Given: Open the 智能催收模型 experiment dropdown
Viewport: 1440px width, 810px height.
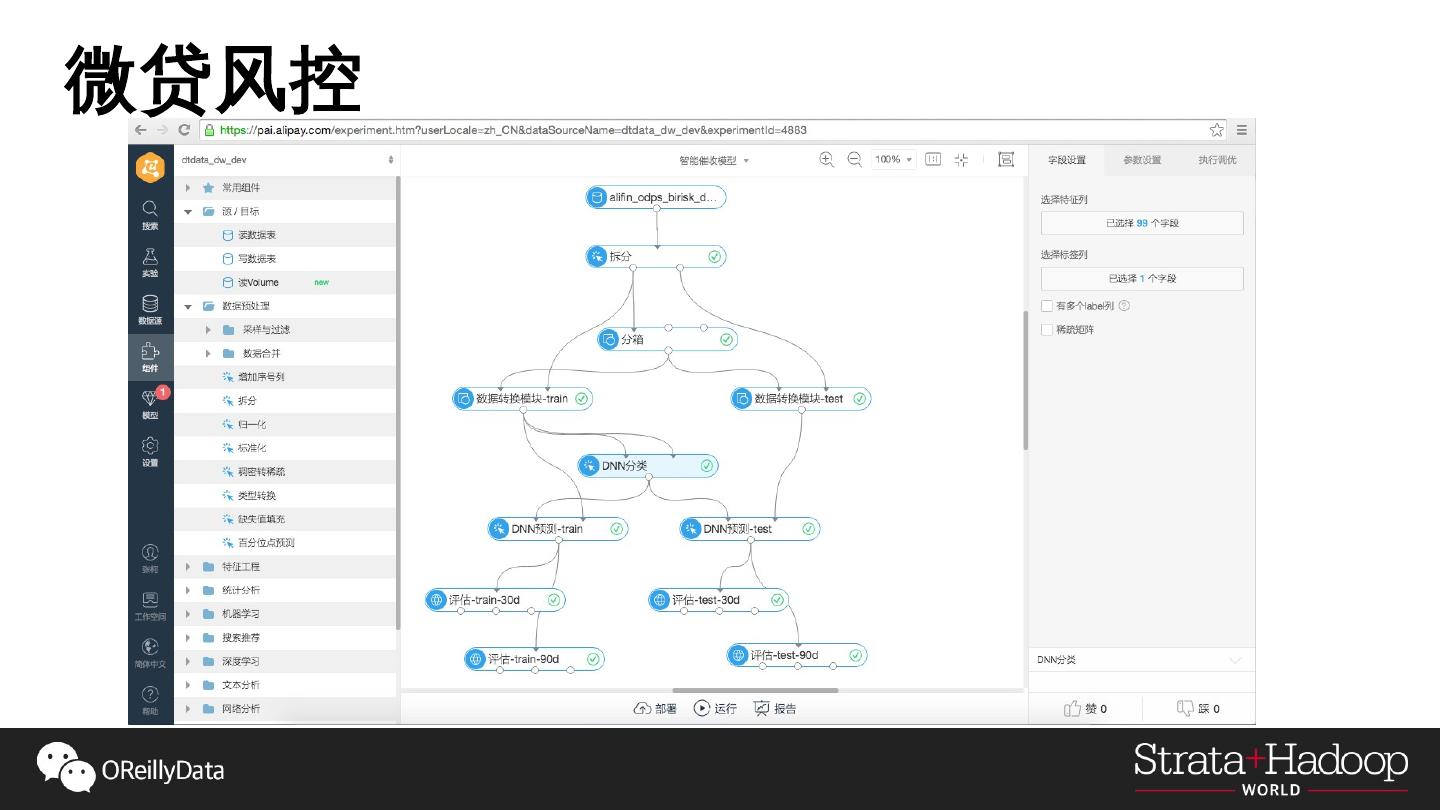Looking at the screenshot, I should (713, 160).
